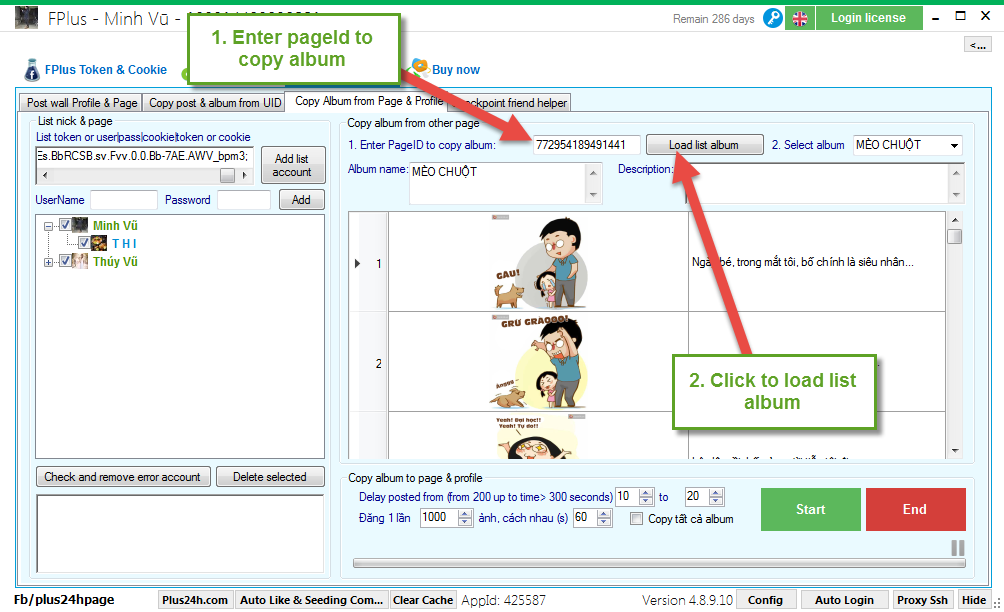The width and height of the screenshot is (1004, 612).
Task: Enable Copy tất cả album checkbox
Action: point(636,519)
